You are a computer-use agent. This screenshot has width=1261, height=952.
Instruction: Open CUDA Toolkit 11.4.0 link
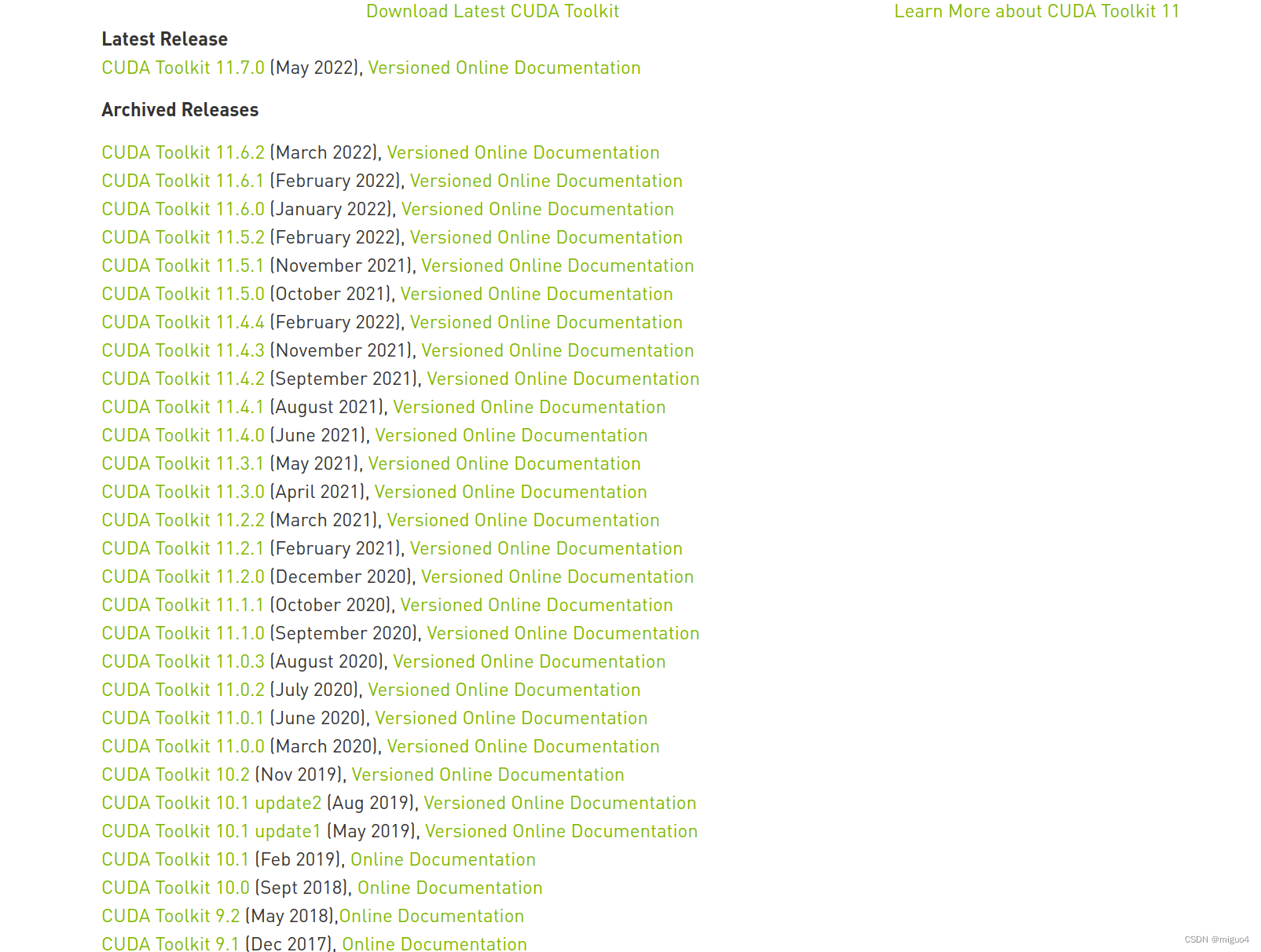point(183,435)
